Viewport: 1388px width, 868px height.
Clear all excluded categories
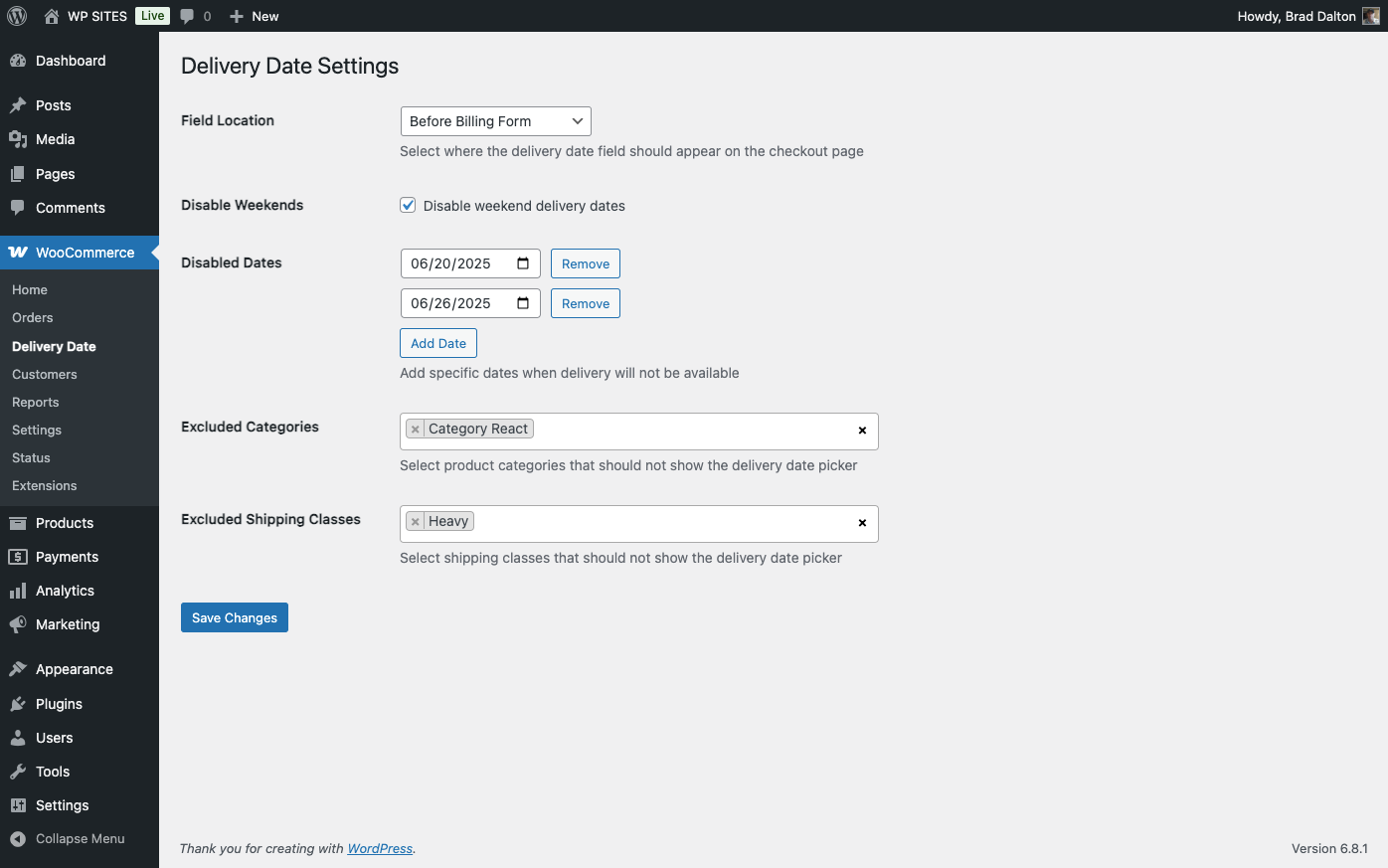coord(862,431)
